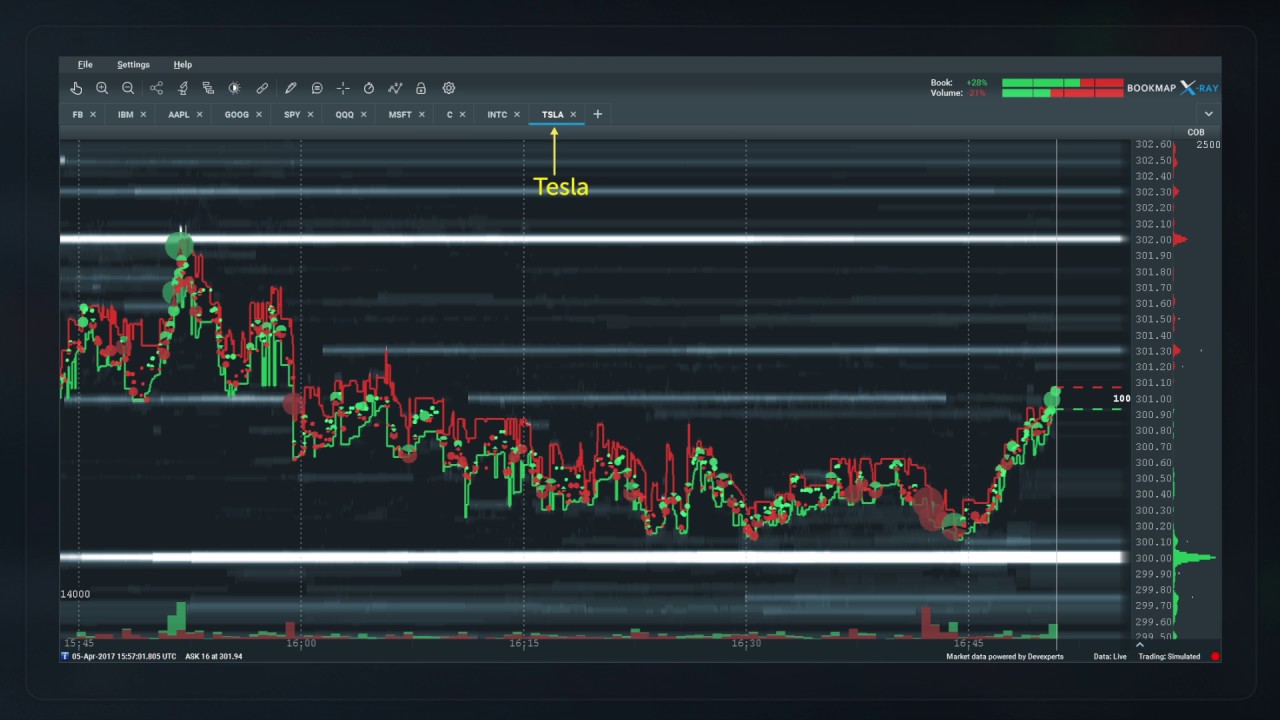
Task: Close the IBM tab
Action: click(143, 115)
